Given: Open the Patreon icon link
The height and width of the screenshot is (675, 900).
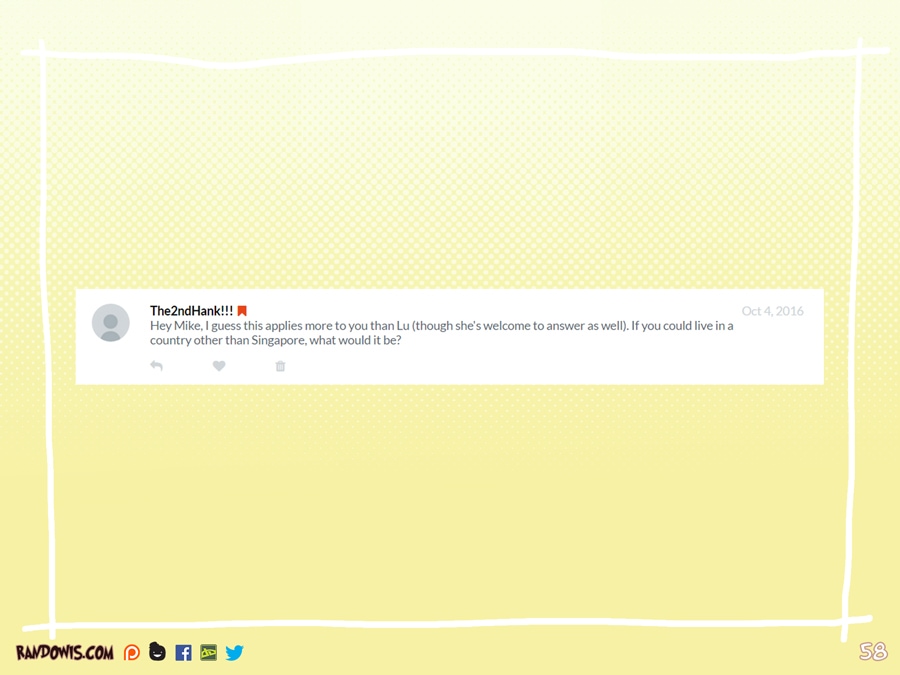Looking at the screenshot, I should click(132, 653).
